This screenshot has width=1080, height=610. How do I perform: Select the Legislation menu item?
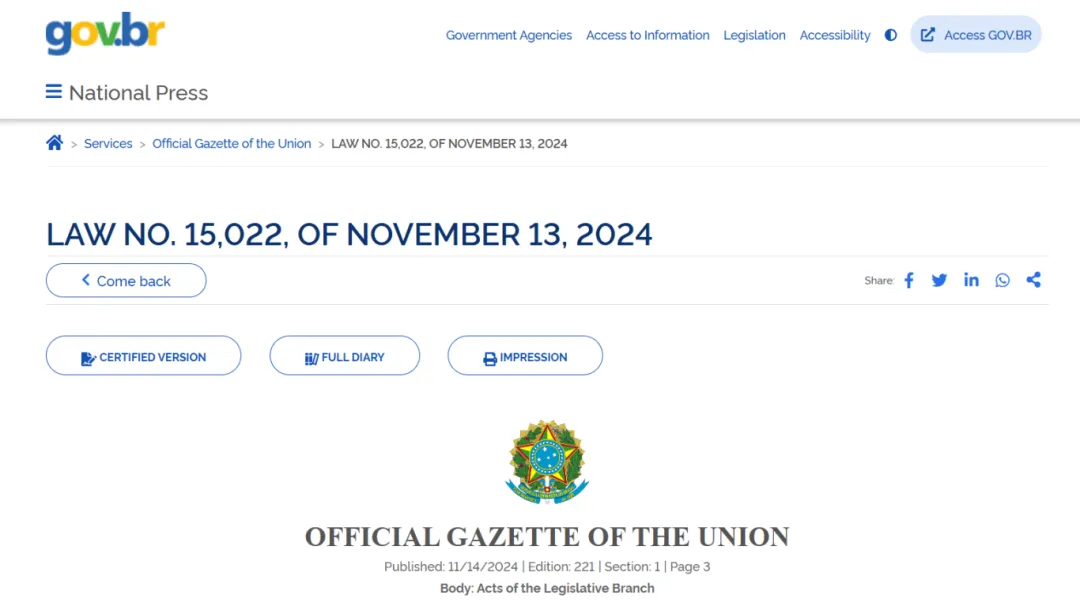click(754, 35)
